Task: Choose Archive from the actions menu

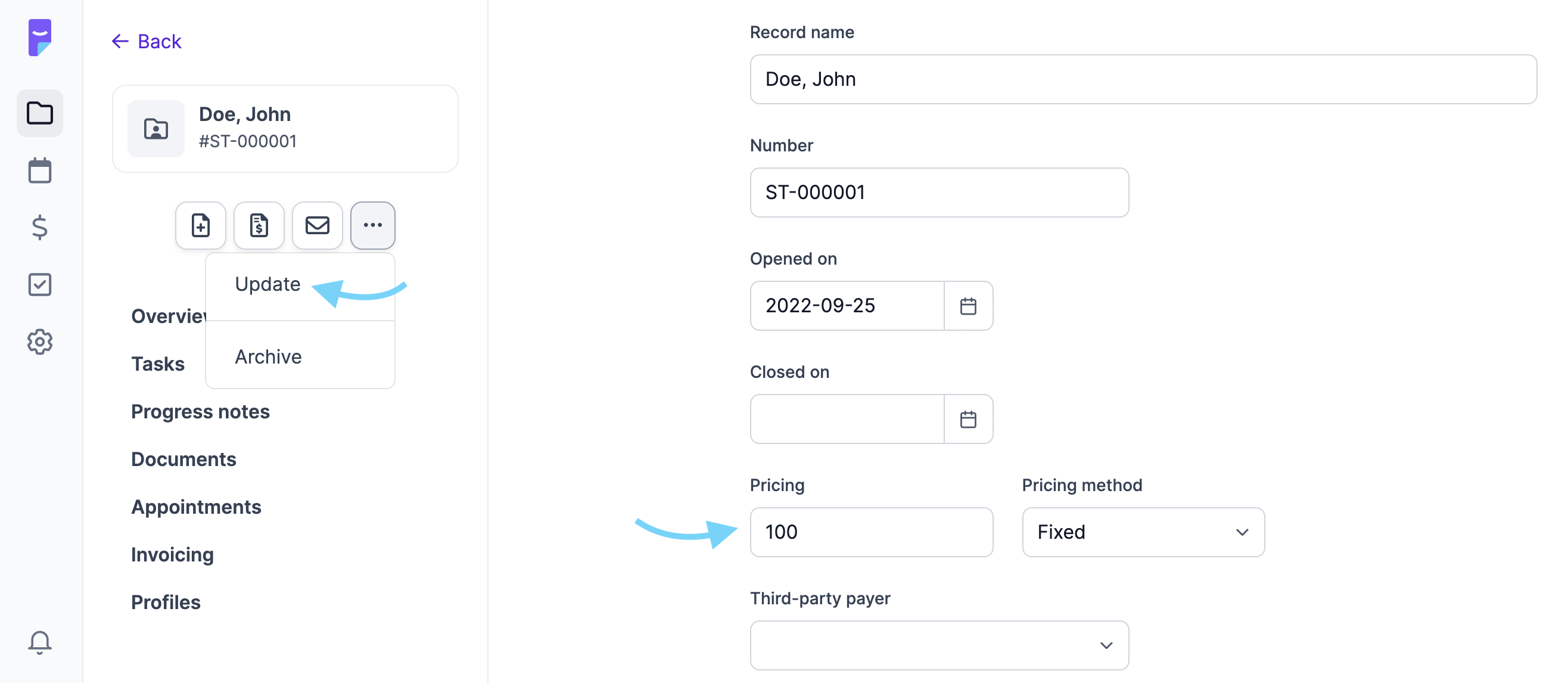Action: pyautogui.click(x=268, y=357)
